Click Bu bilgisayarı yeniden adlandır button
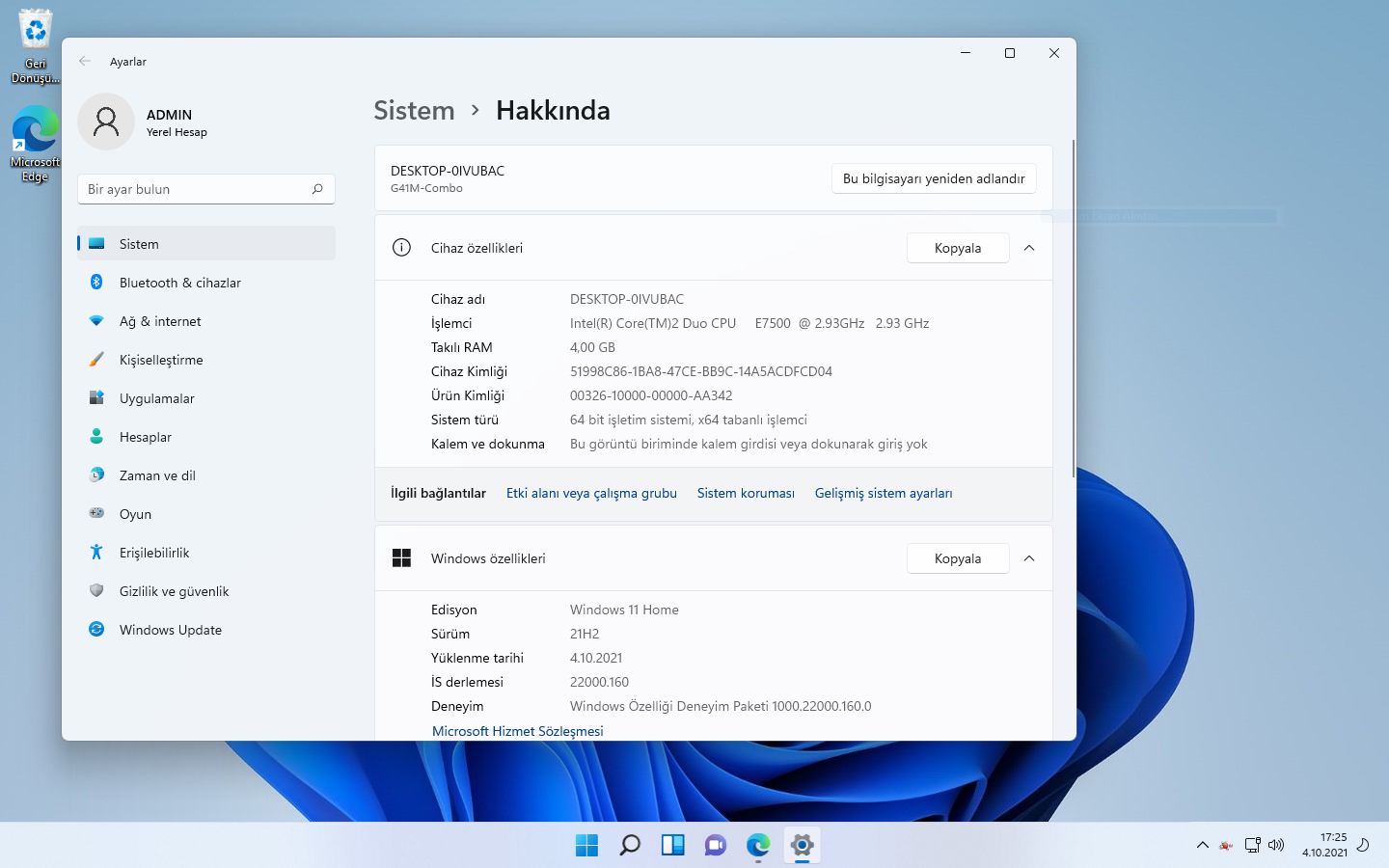Viewport: 1389px width, 868px height. point(933,178)
